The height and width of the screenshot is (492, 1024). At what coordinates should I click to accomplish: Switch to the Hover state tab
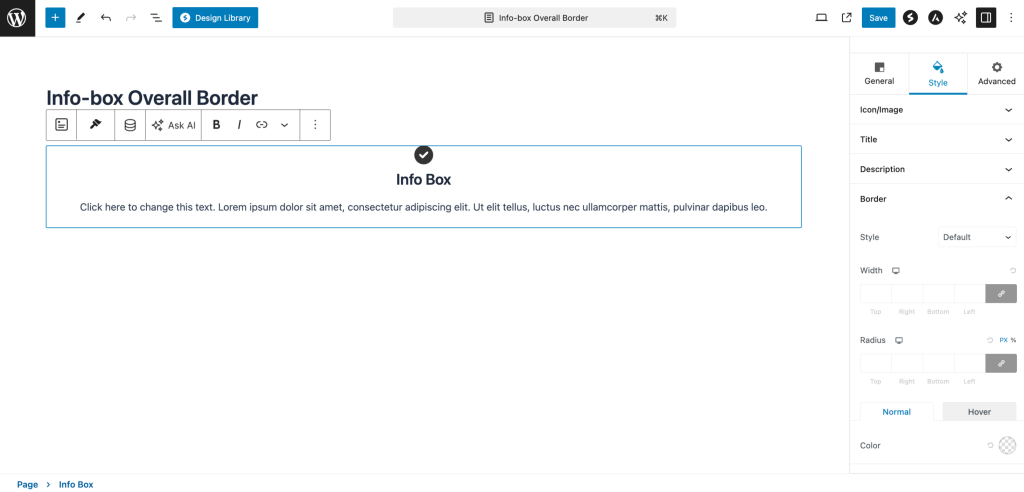point(979,412)
